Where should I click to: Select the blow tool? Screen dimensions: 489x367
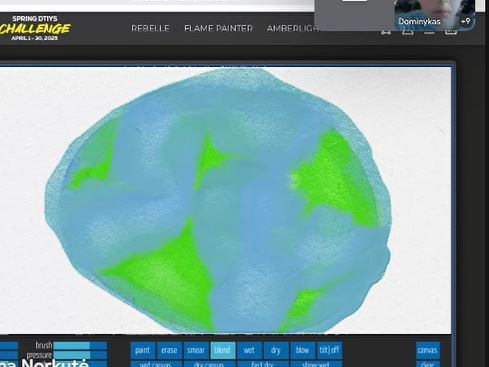[303, 350]
